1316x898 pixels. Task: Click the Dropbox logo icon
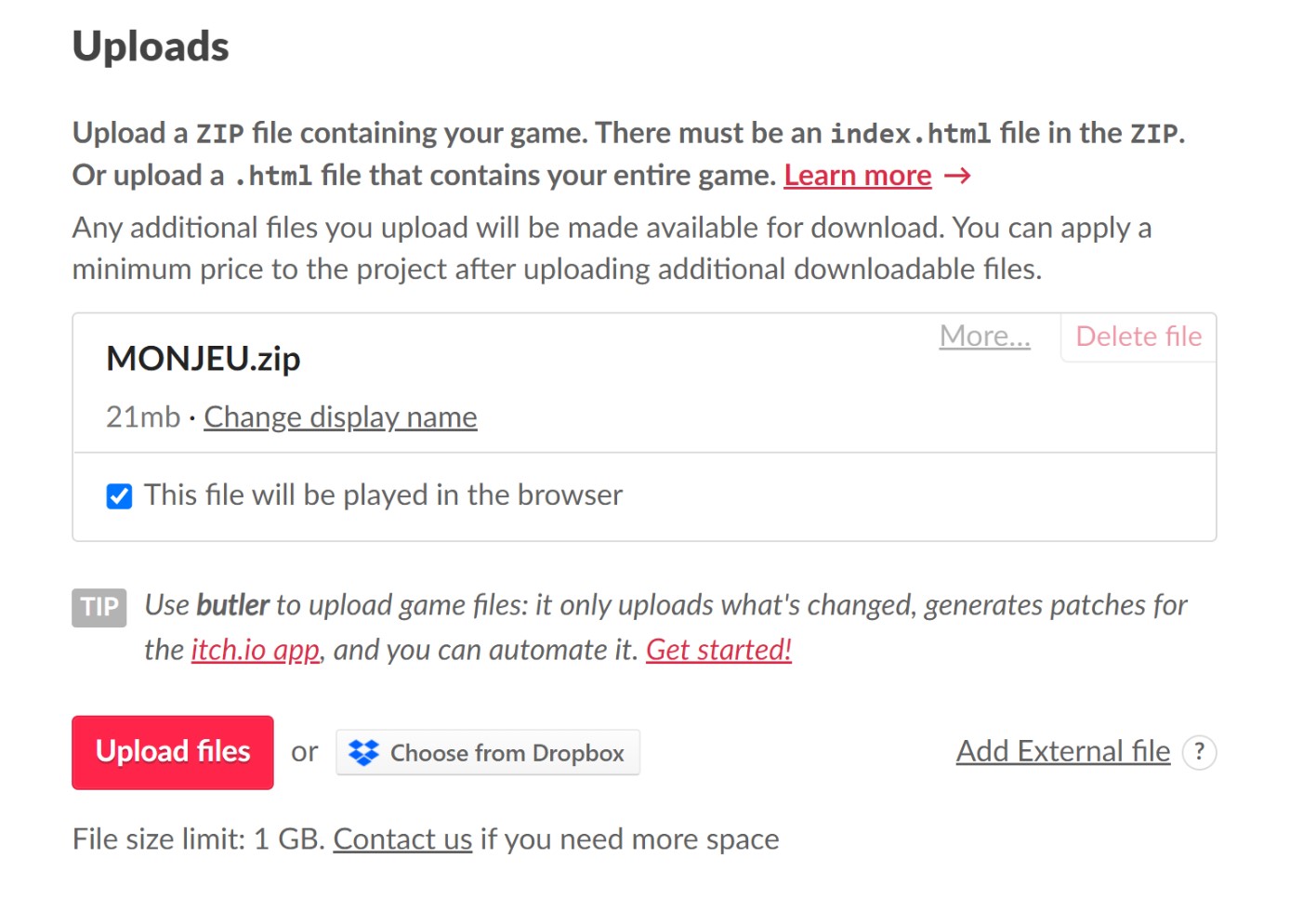(363, 752)
